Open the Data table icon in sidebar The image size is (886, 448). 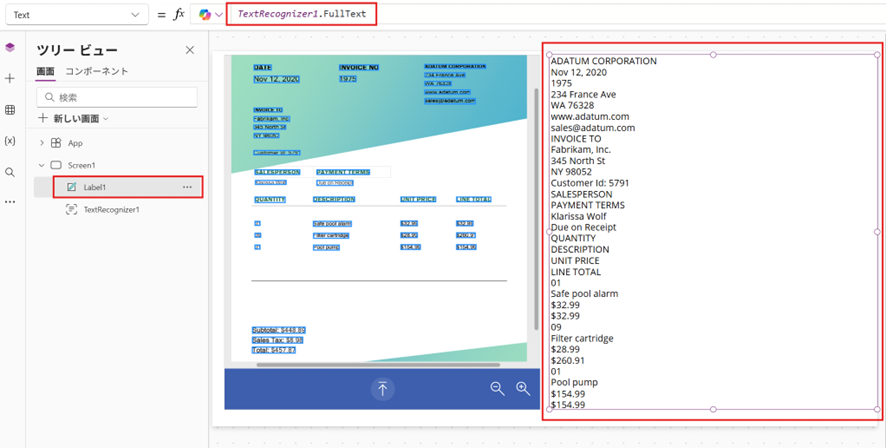click(10, 110)
